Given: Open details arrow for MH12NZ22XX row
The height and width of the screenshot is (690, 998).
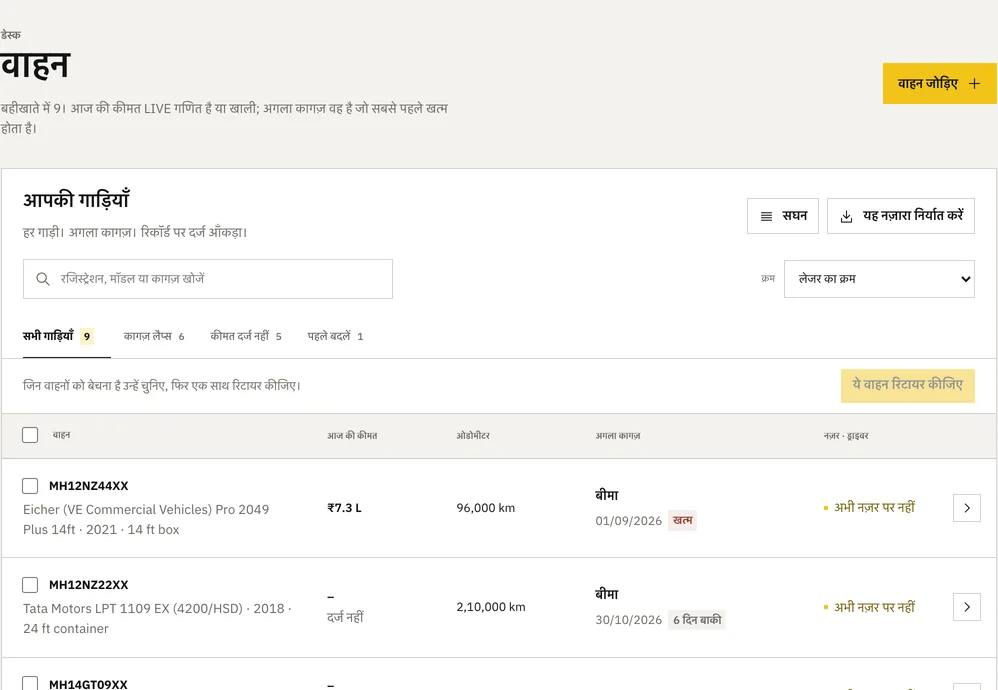Looking at the screenshot, I should [967, 607].
